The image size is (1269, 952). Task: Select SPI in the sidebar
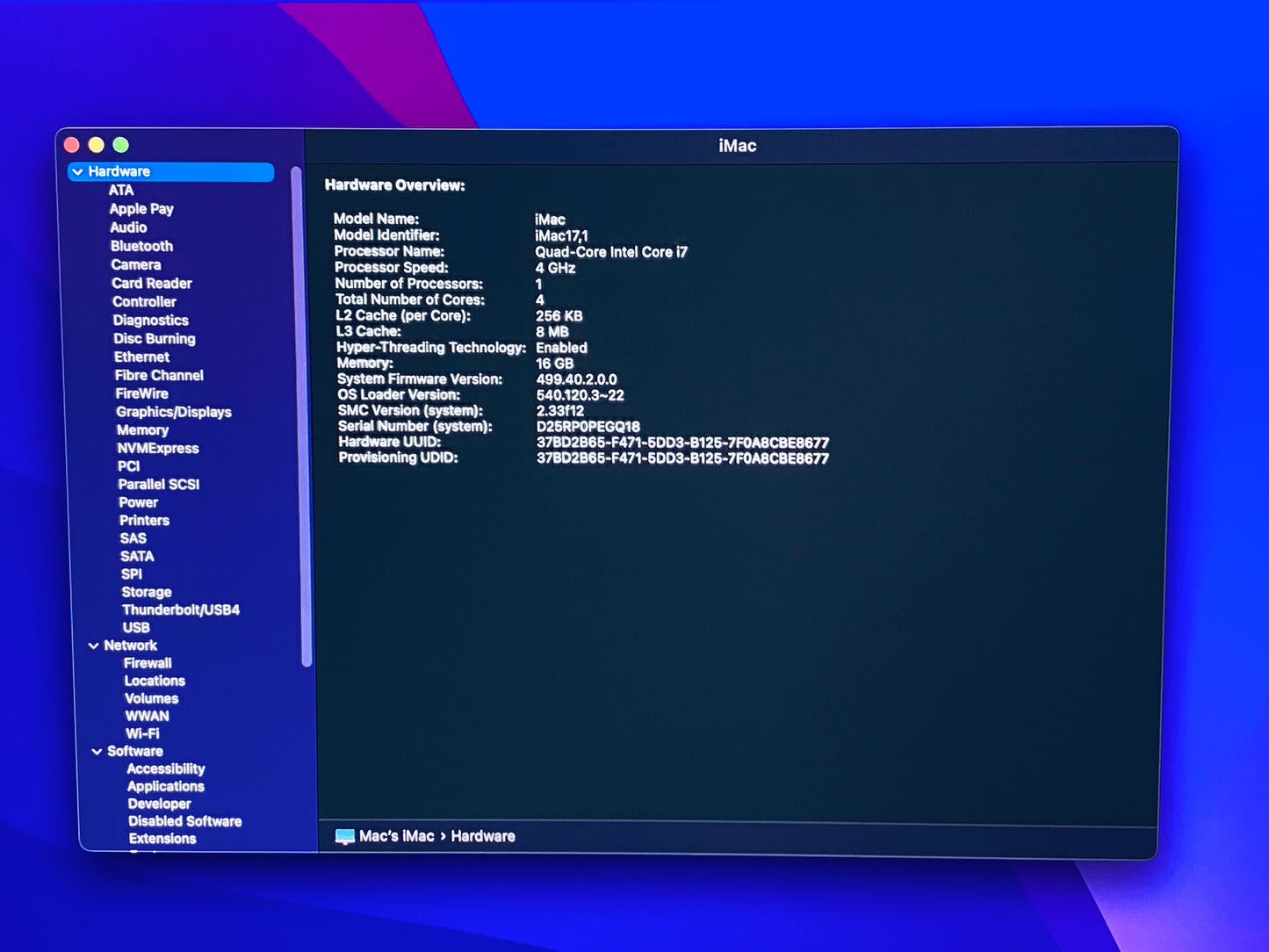tap(132, 573)
